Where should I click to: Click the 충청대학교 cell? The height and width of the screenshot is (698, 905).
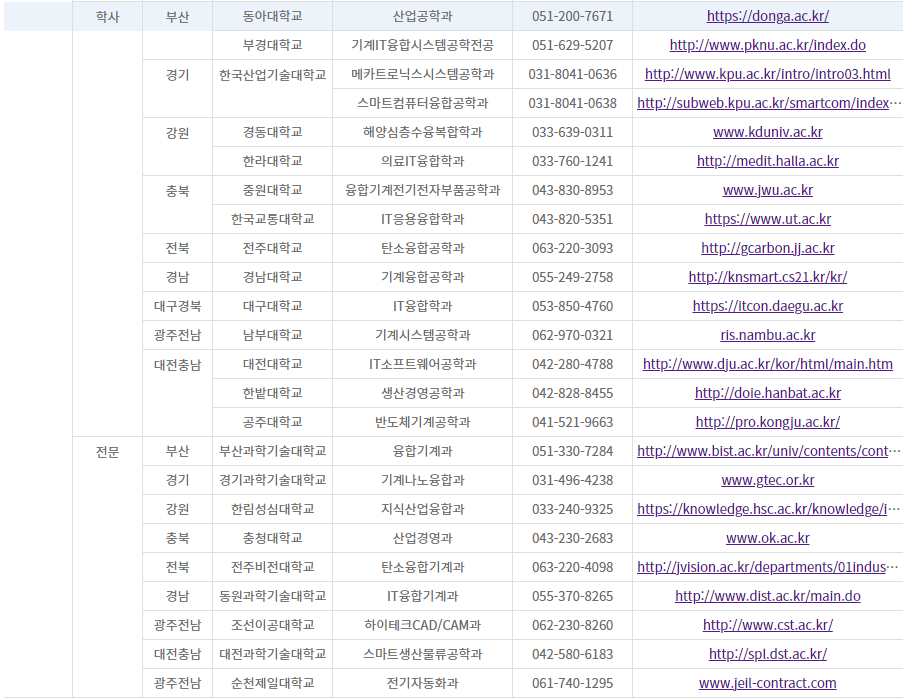click(272, 538)
